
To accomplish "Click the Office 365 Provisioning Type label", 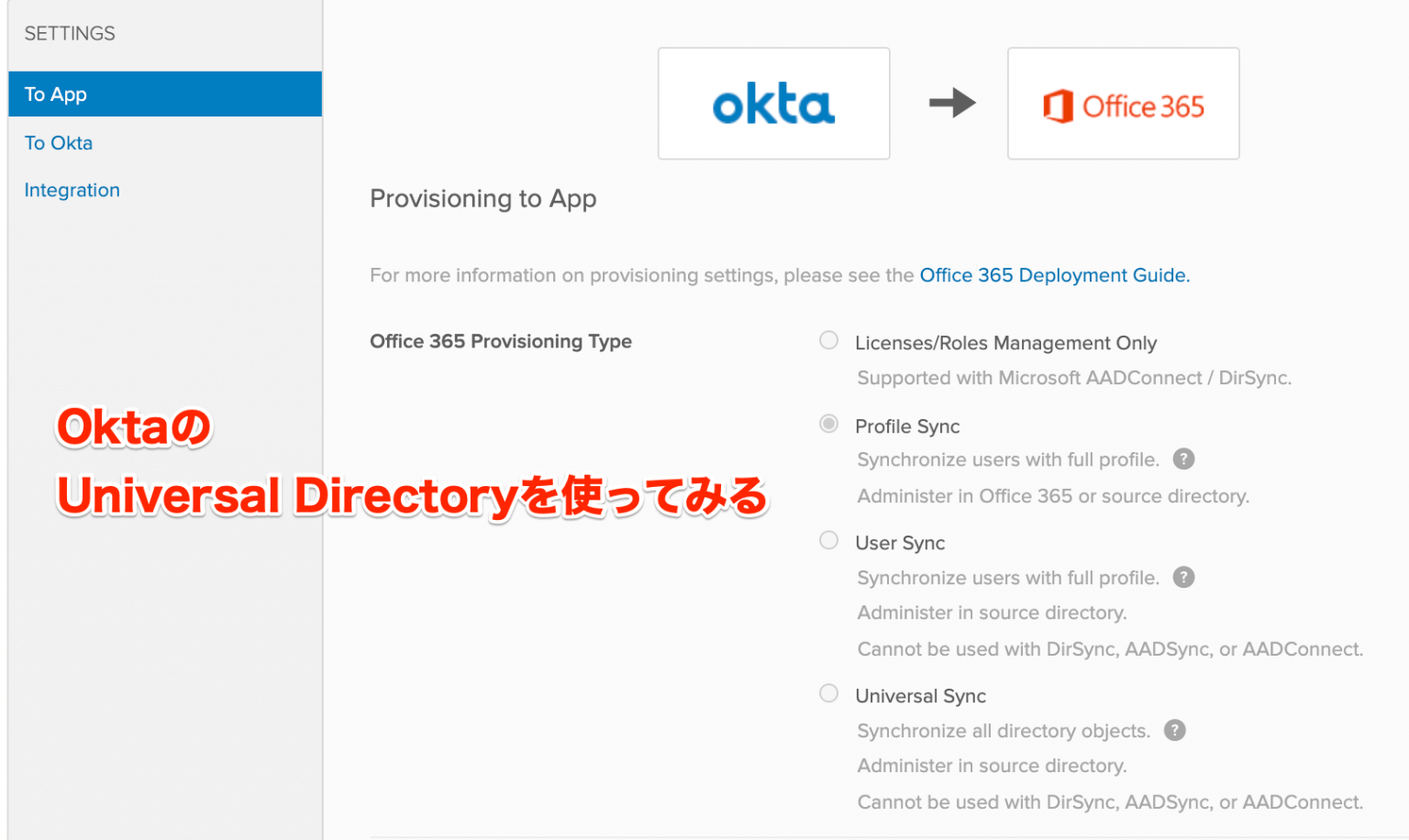I will click(500, 340).
